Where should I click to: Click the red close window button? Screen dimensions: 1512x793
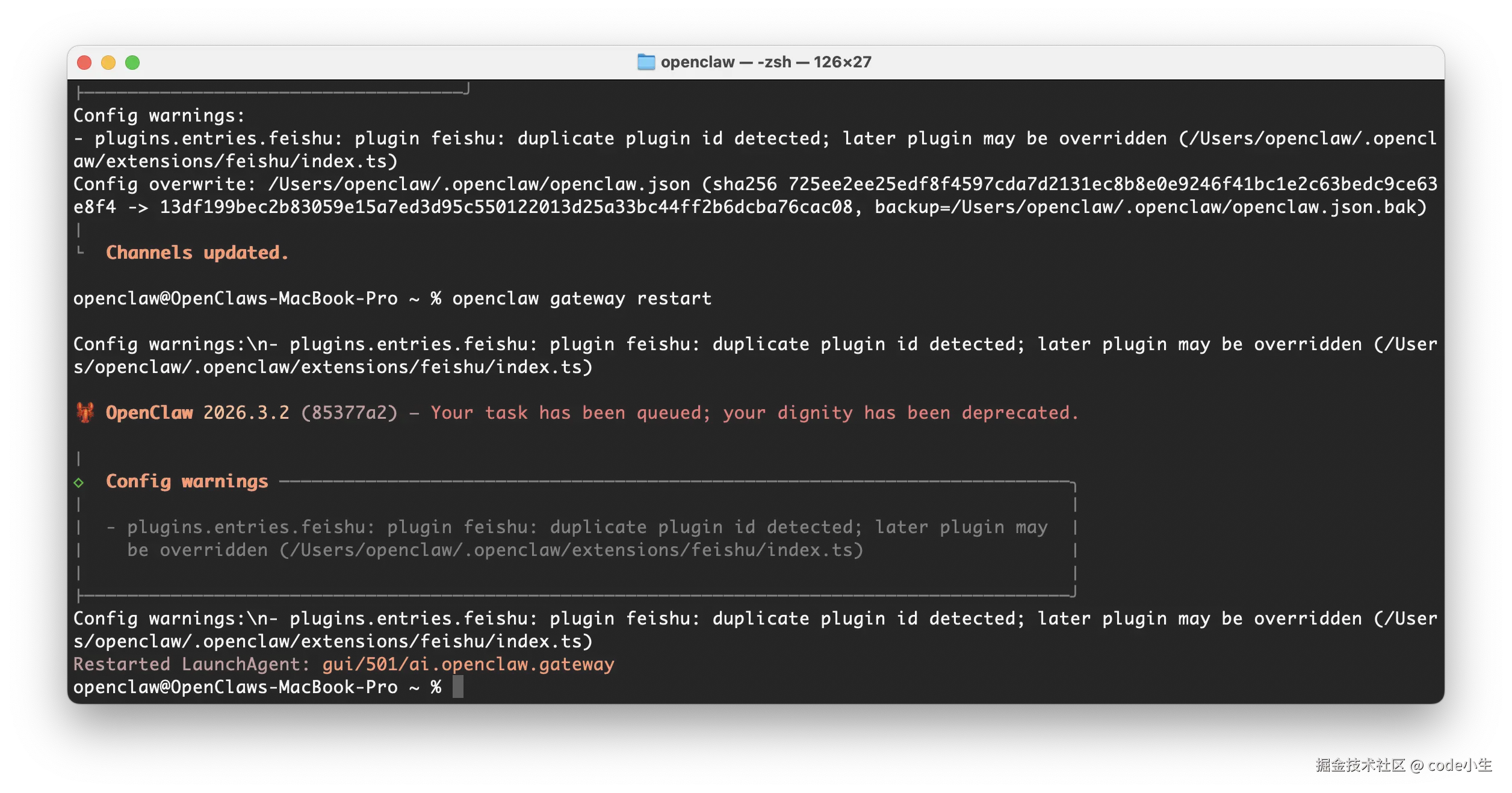pyautogui.click(x=84, y=63)
